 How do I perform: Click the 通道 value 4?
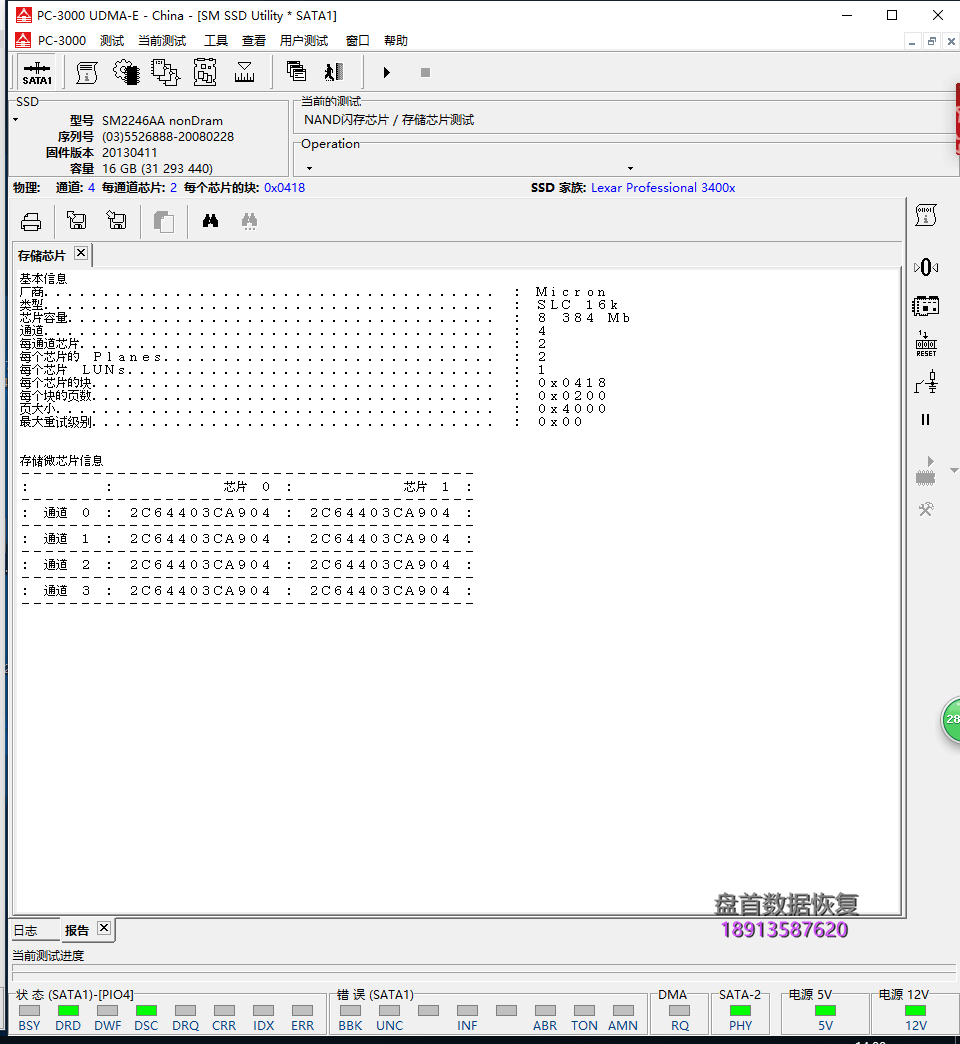[91, 188]
